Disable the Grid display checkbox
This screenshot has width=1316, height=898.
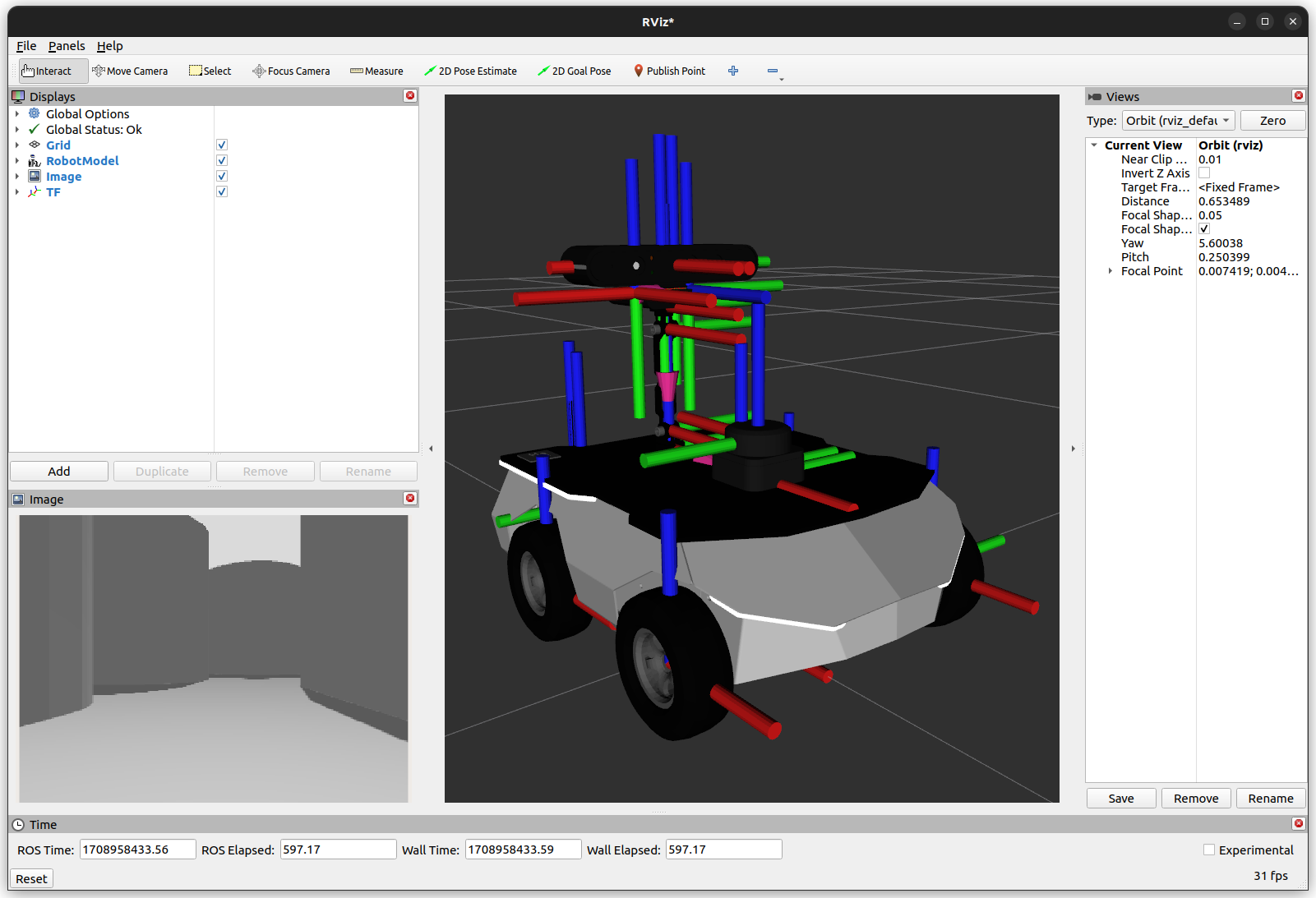tap(222, 145)
